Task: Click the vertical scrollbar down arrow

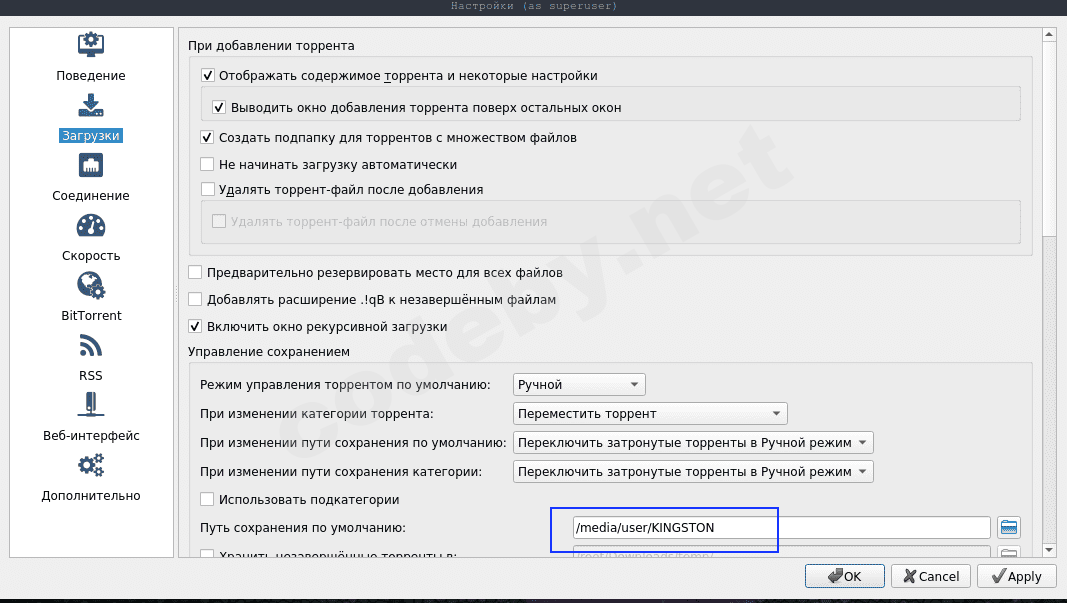Action: [1049, 549]
